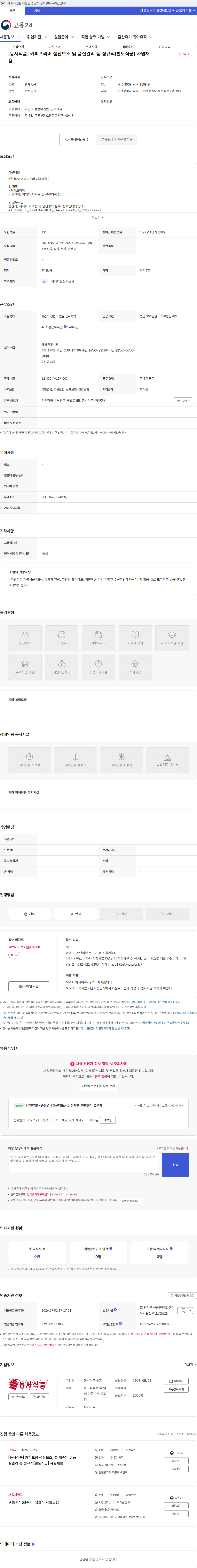Click the 기숙사 benefit icon

click(61, 639)
